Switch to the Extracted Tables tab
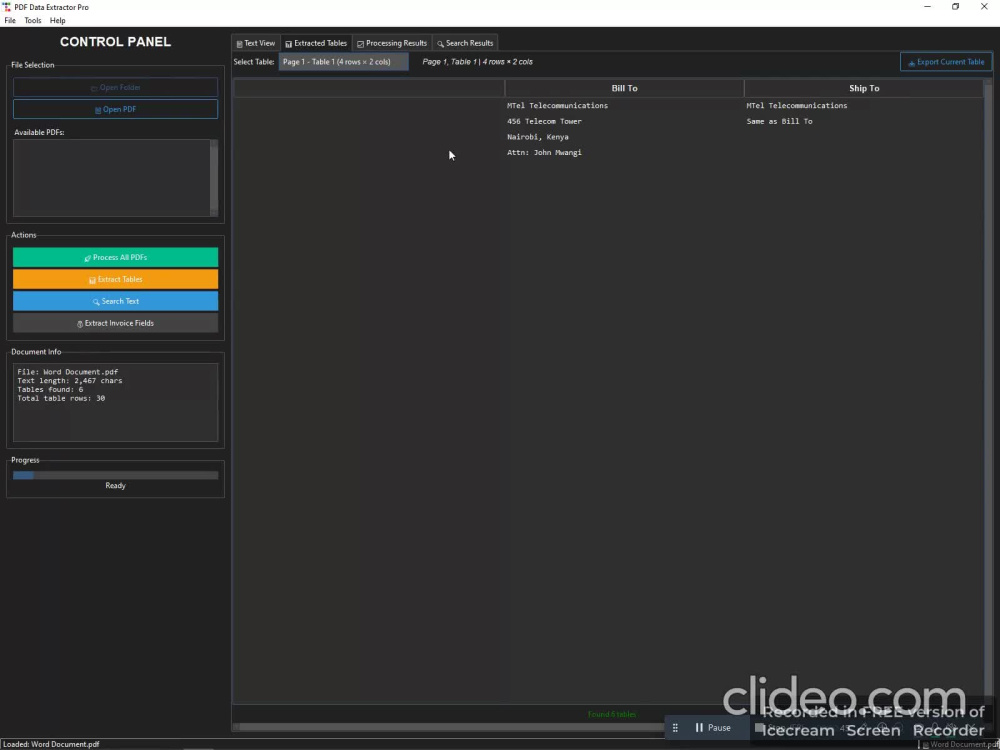The width and height of the screenshot is (1000, 750). click(316, 43)
